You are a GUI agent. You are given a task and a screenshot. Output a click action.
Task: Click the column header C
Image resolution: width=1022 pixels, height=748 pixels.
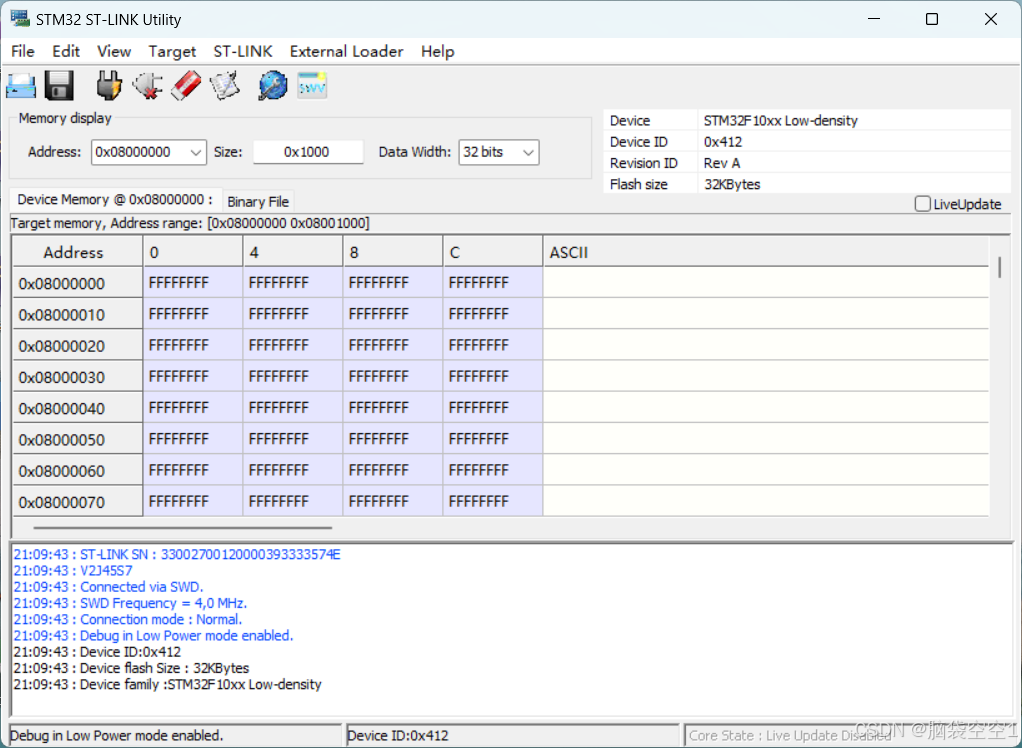click(493, 252)
